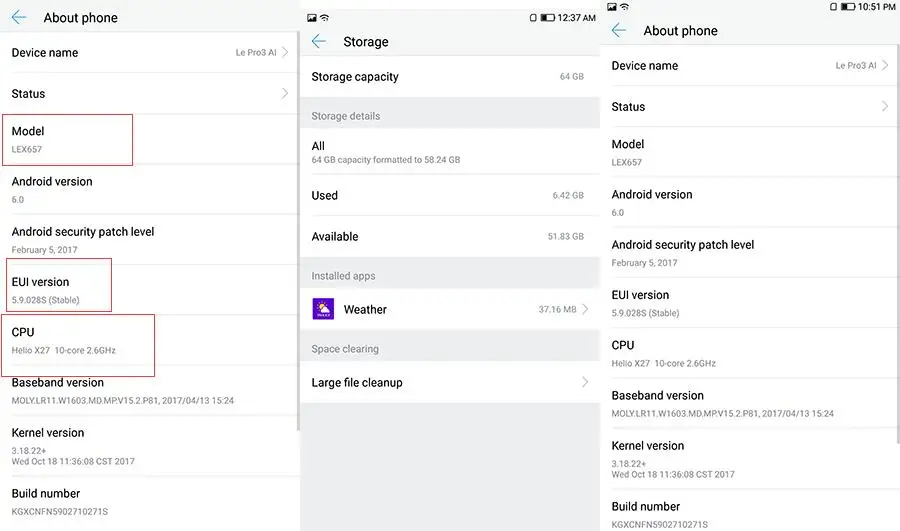The image size is (900, 531).
Task: Click the left panel scrollbar
Action: pyautogui.click(x=298, y=232)
